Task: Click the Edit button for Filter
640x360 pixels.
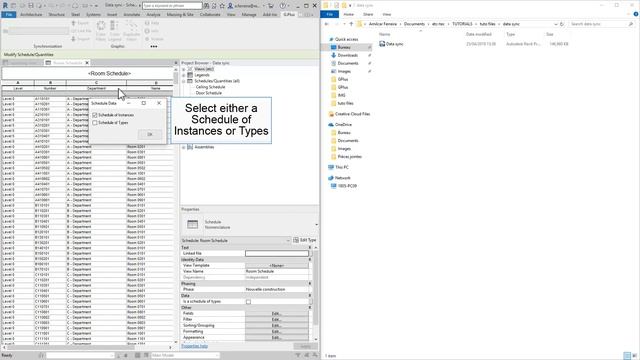Action: (x=276, y=320)
